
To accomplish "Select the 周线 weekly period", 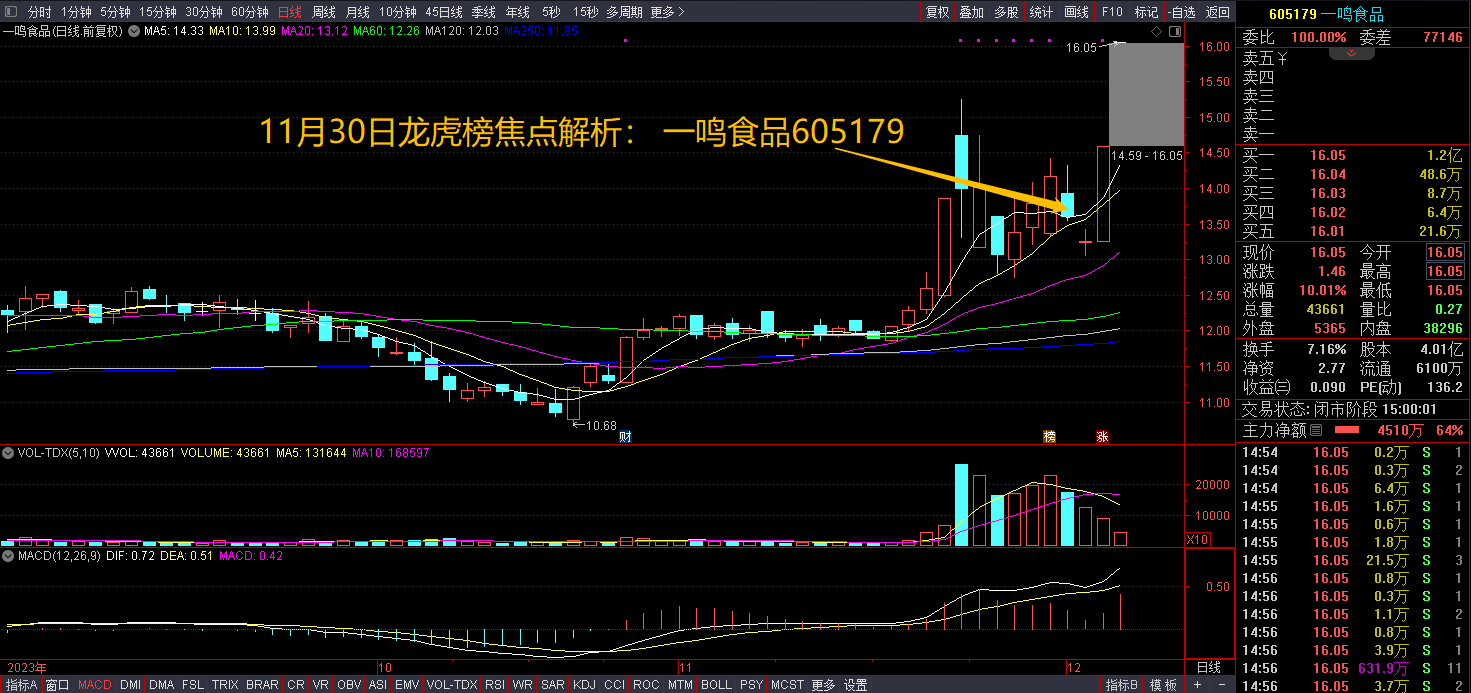I will pyautogui.click(x=324, y=12).
